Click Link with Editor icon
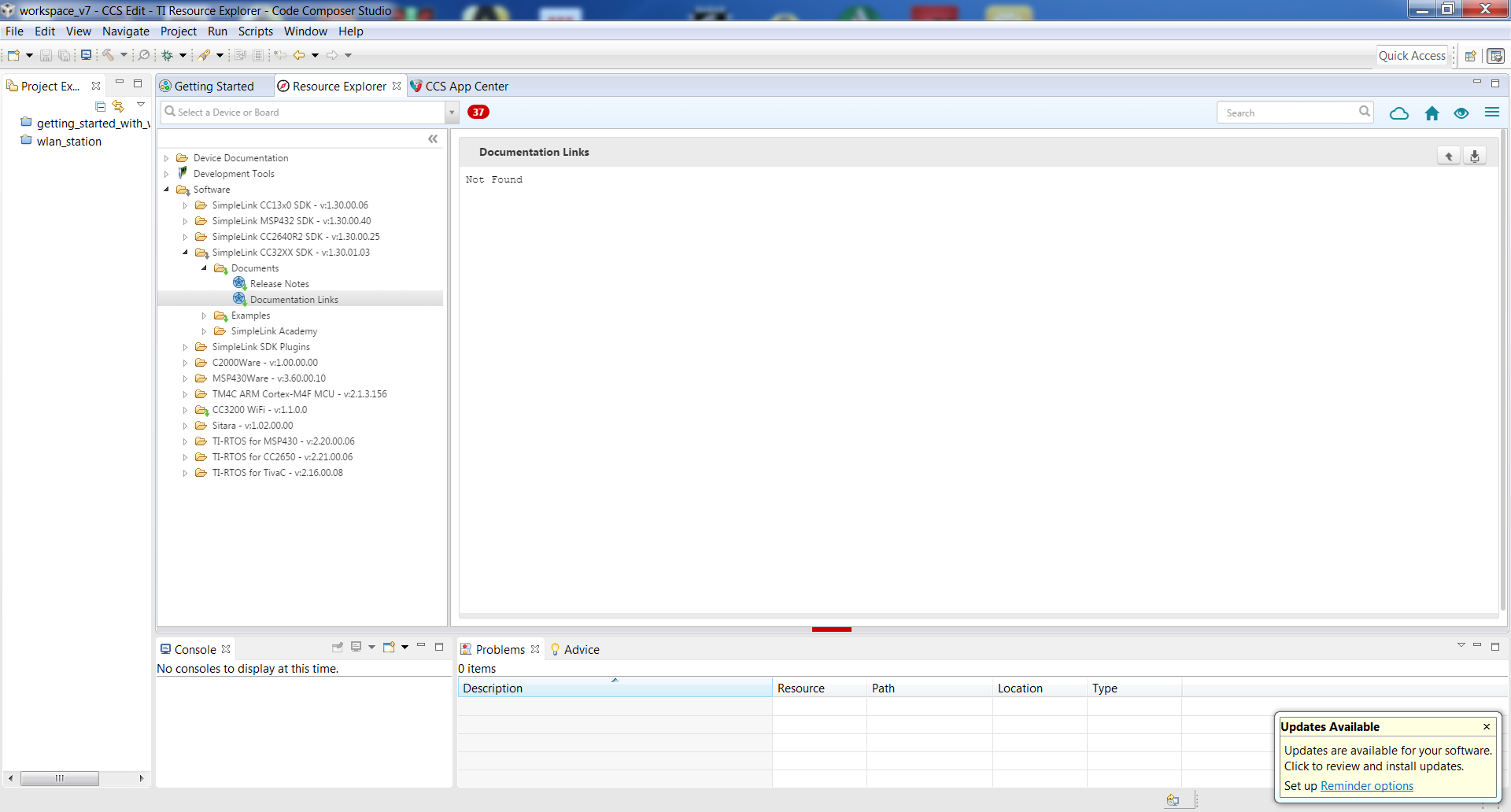 click(x=118, y=106)
